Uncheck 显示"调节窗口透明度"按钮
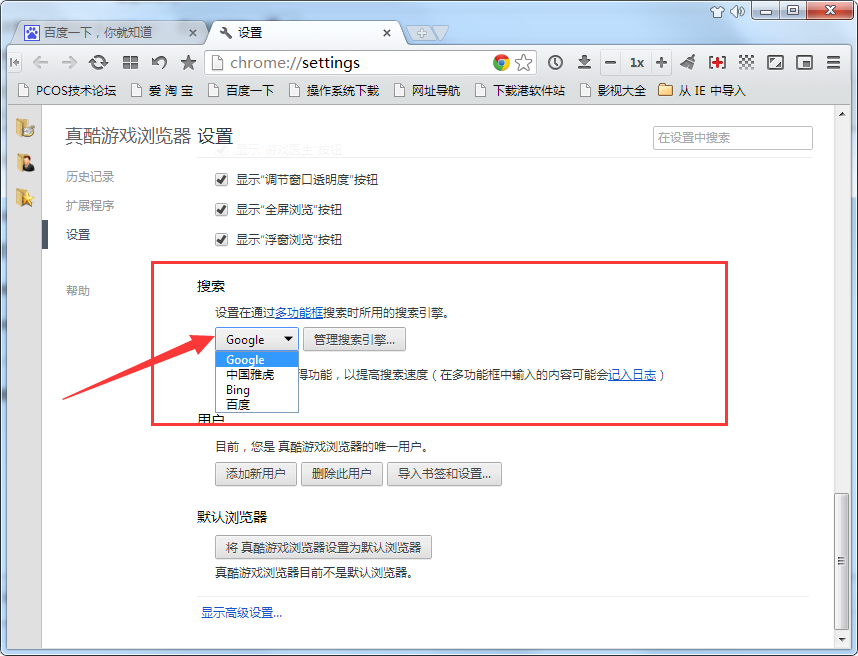 click(221, 180)
